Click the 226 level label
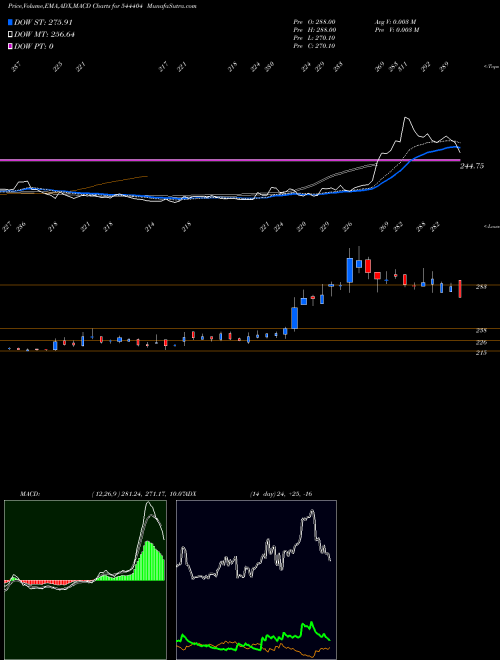 481,343
